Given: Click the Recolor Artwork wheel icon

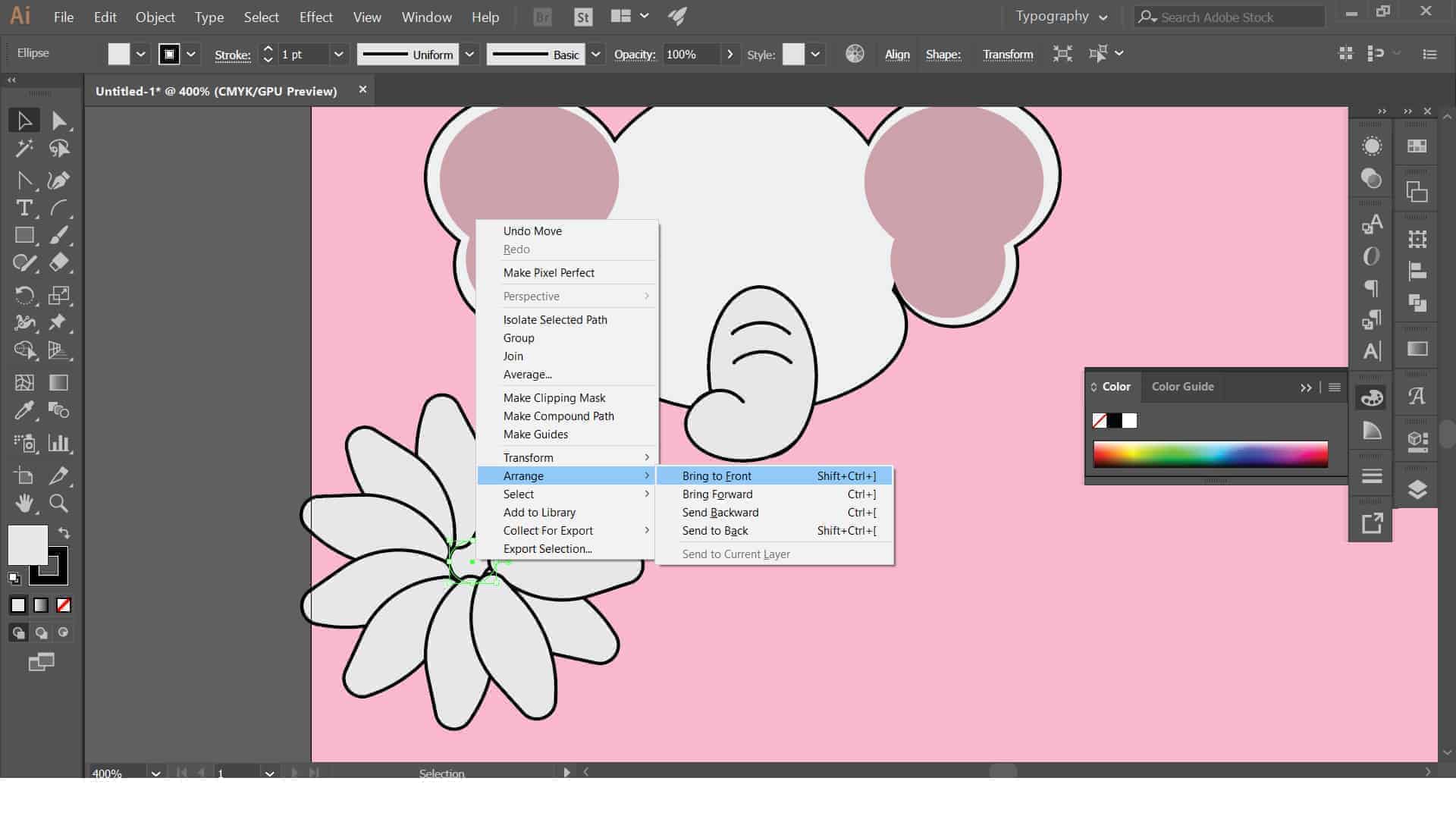Looking at the screenshot, I should (855, 54).
